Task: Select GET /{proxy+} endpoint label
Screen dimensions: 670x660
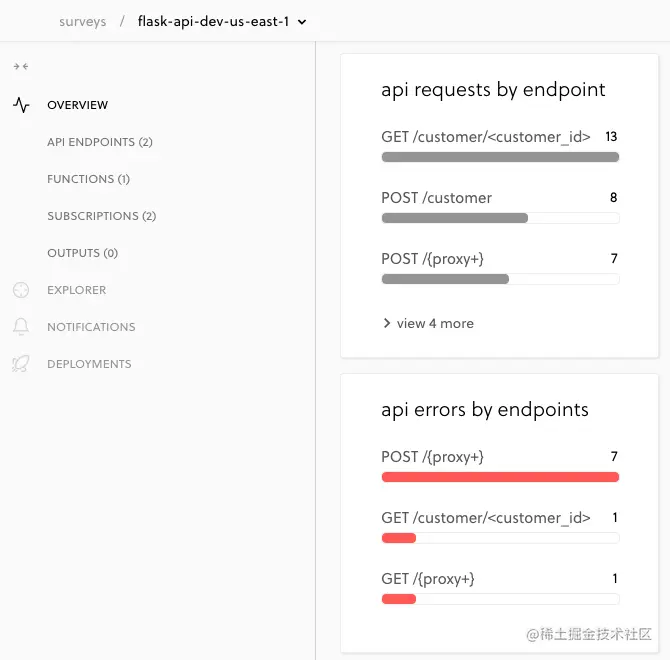Action: [x=428, y=579]
